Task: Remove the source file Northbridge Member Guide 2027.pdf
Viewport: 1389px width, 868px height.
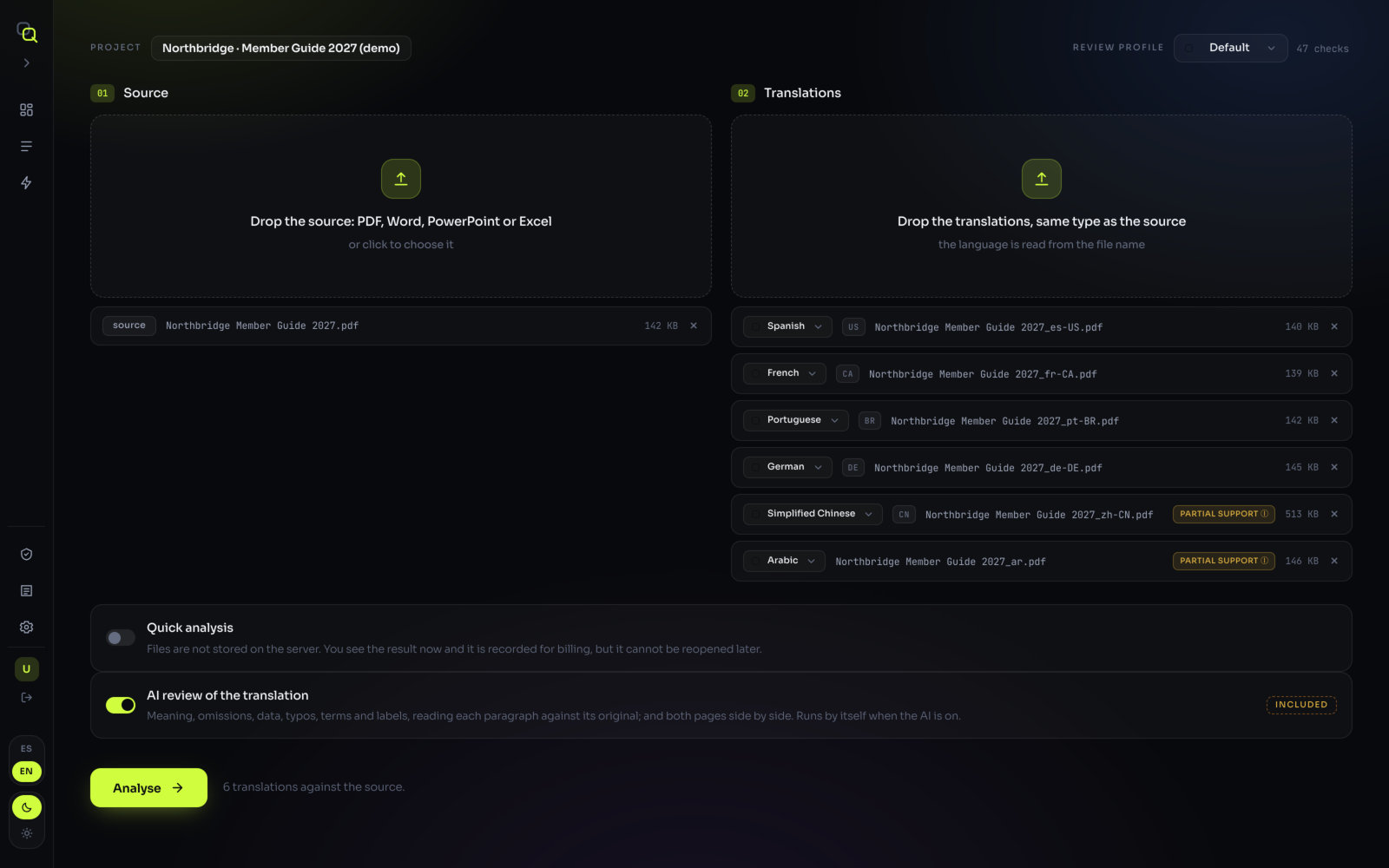Action: tap(694, 326)
